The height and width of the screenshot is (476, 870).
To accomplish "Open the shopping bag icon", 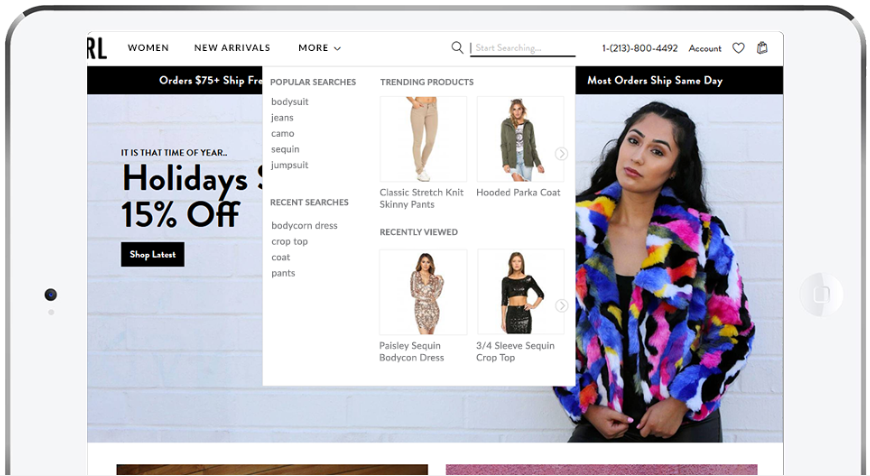I will 762,48.
